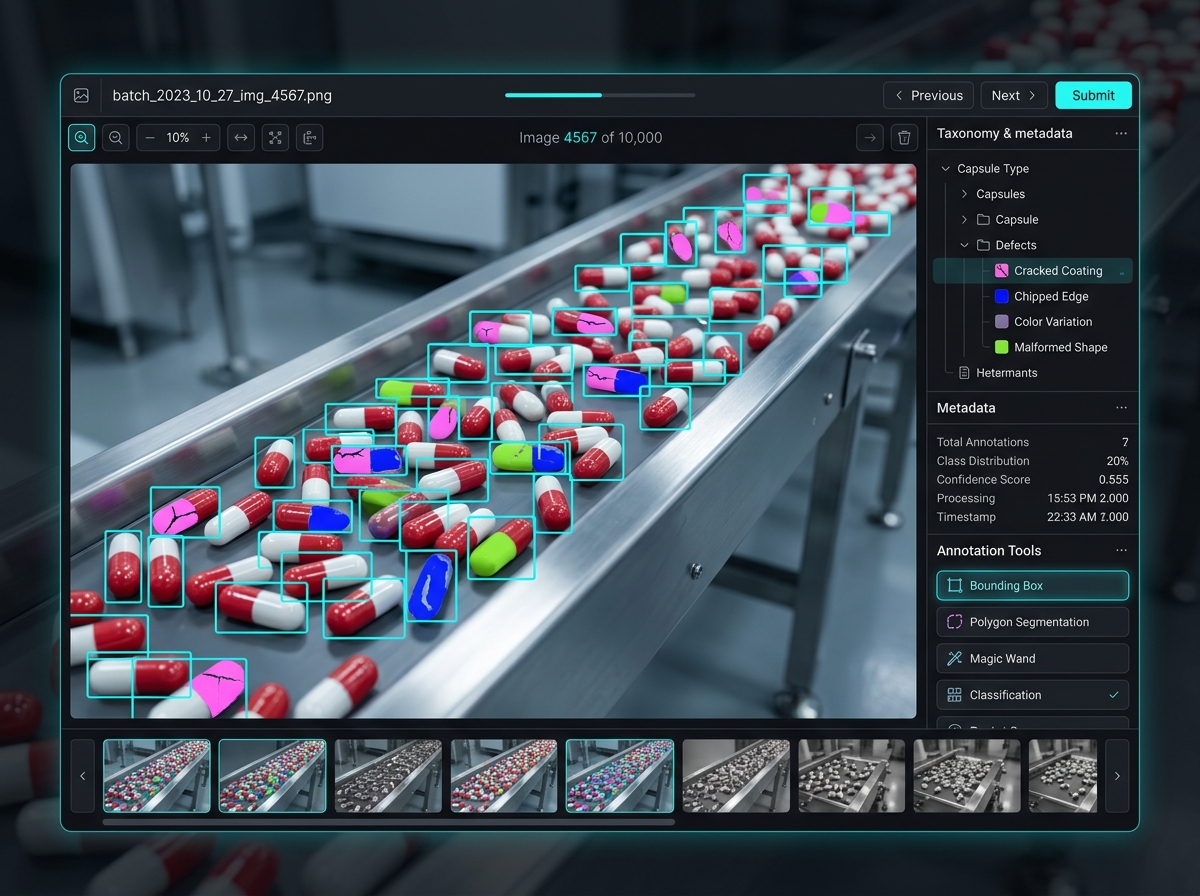
Task: Submit the current annotation
Action: tap(1093, 96)
